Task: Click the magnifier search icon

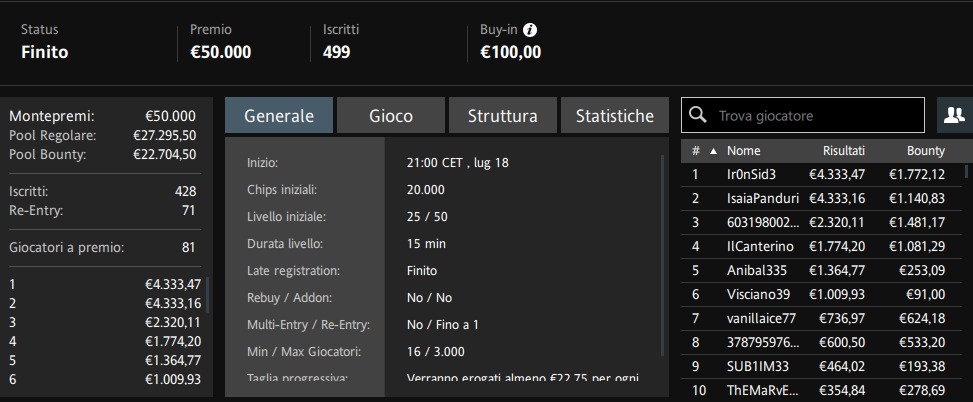Action: coord(698,115)
